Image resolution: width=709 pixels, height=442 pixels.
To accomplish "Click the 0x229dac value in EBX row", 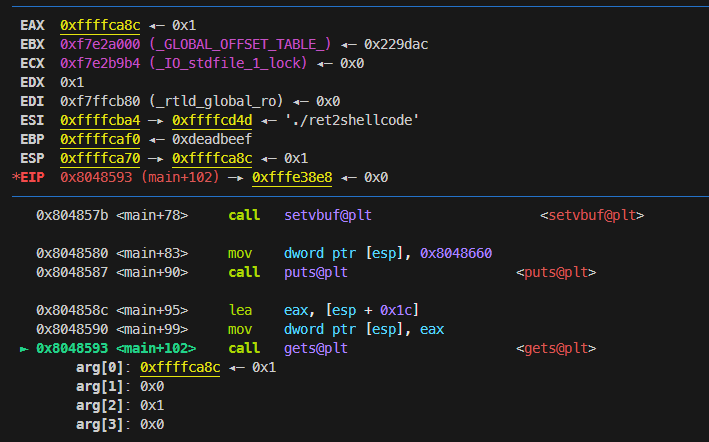I will (396, 44).
